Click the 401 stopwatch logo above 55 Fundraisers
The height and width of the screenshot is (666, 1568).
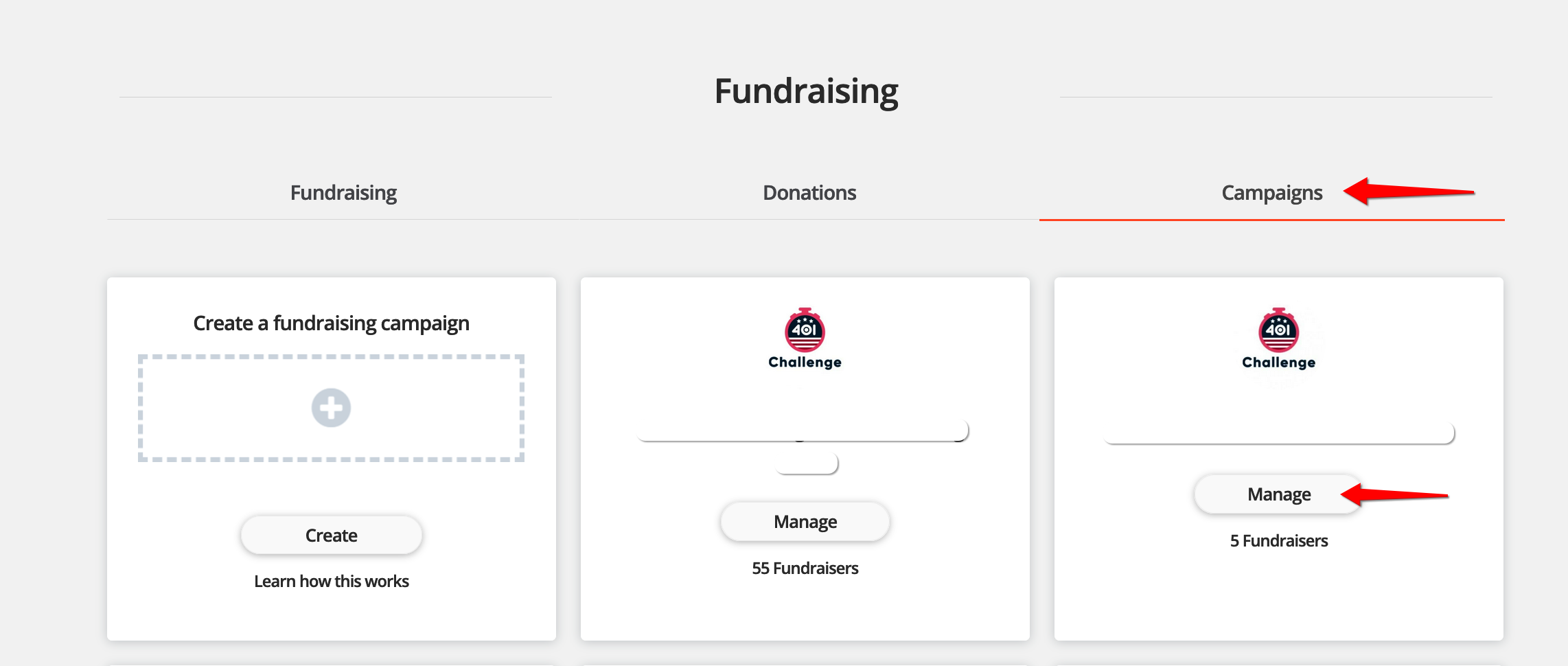tap(805, 330)
